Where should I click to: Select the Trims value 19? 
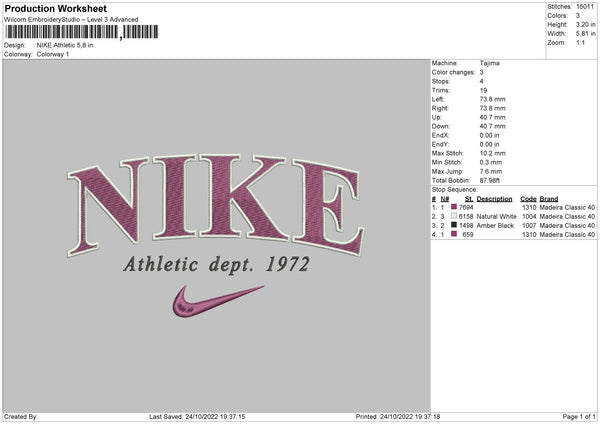483,90
